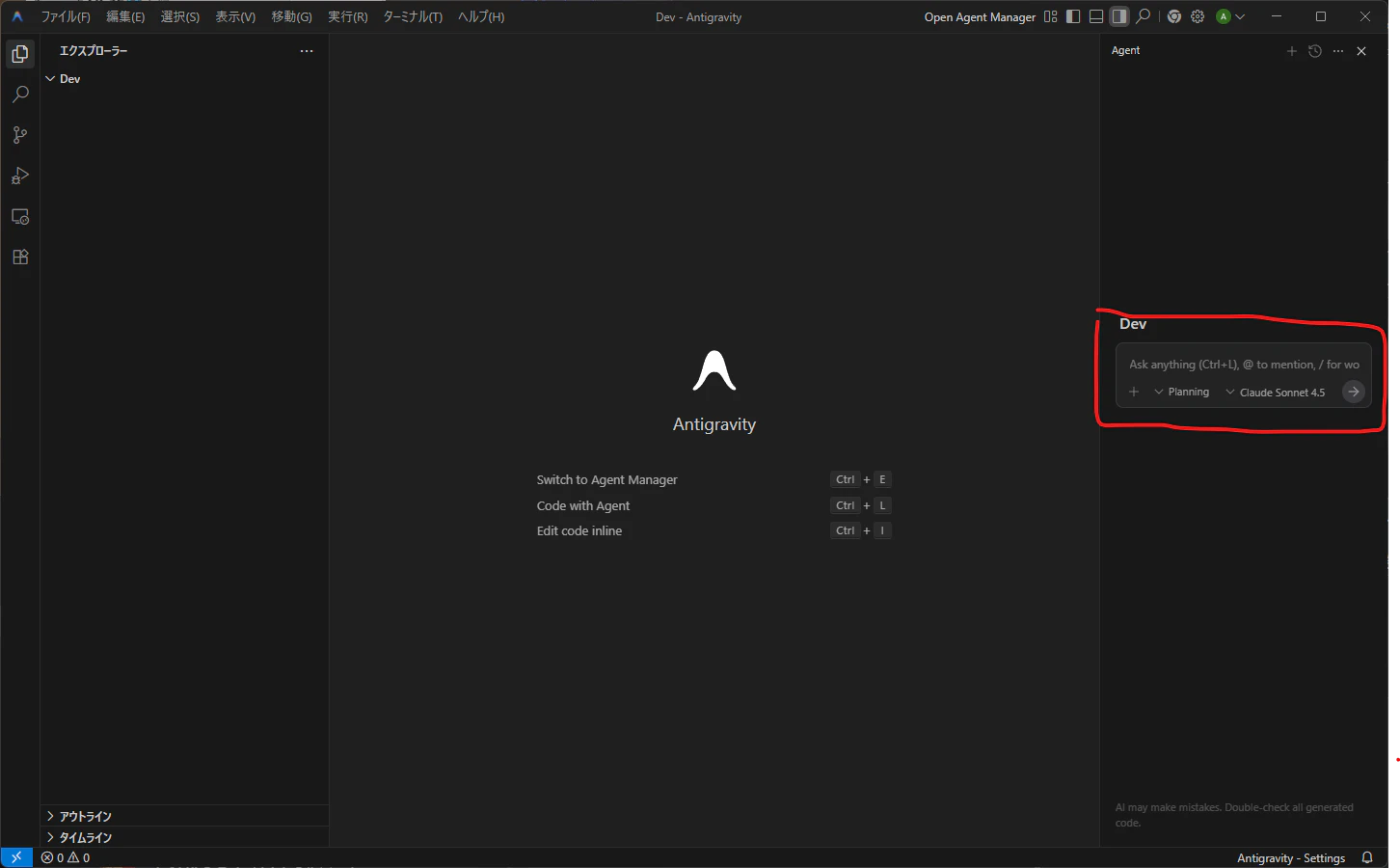Toggle the Agent side panel visibility
This screenshot has height=868, width=1400.
tap(1119, 16)
